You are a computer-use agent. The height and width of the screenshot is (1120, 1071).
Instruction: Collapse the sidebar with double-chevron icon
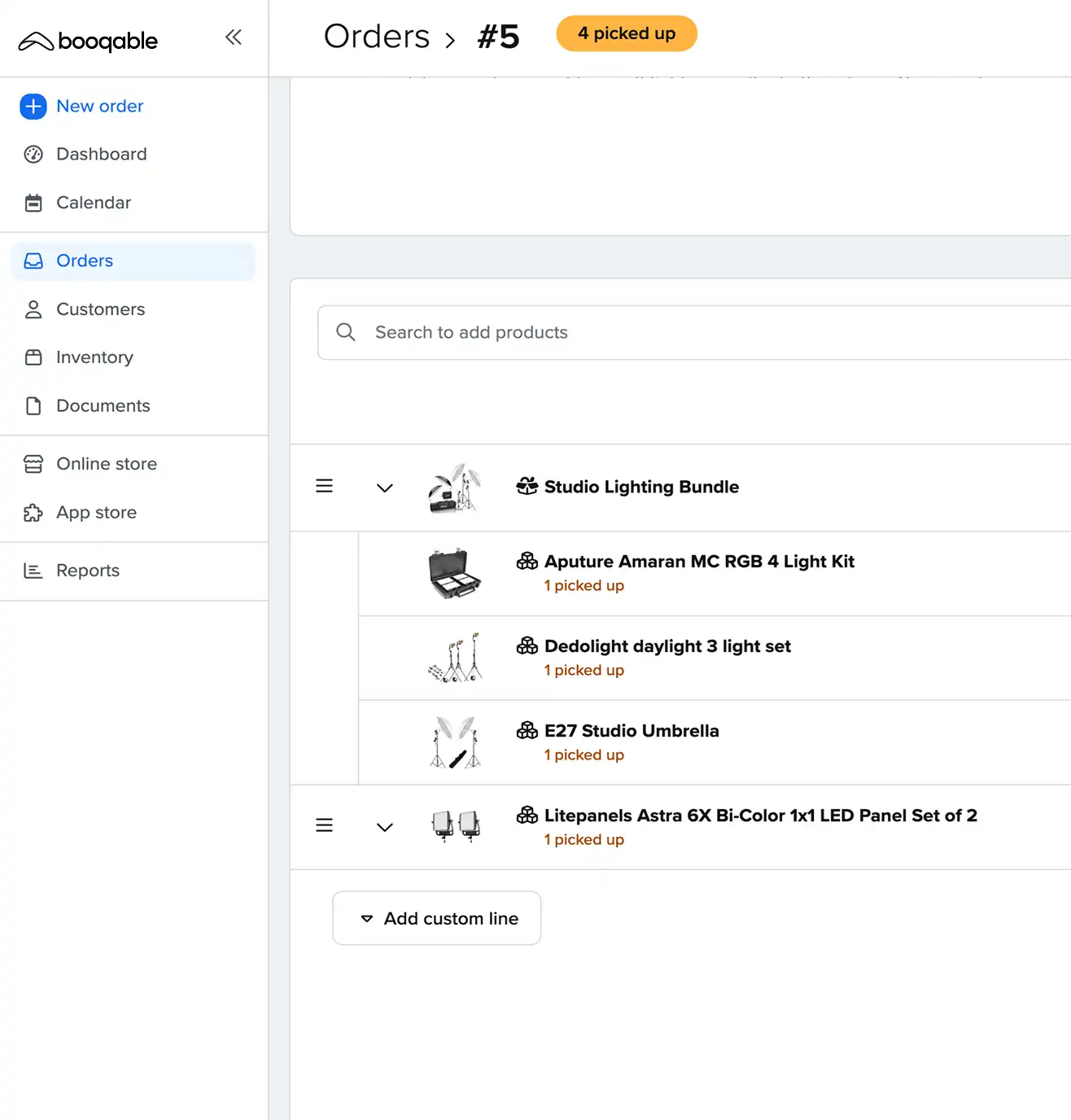(x=234, y=37)
